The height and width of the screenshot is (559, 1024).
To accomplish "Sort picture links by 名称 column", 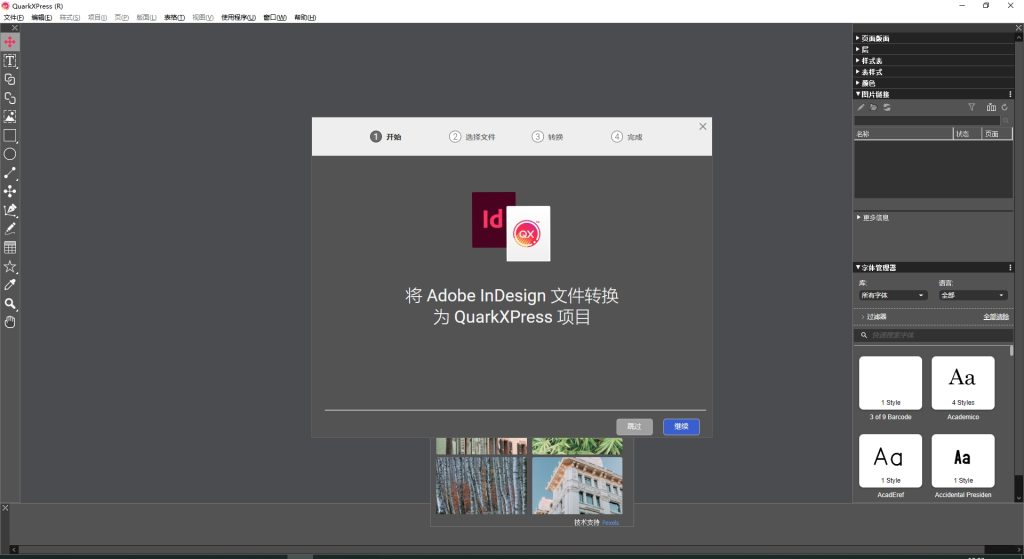I will pyautogui.click(x=904, y=133).
